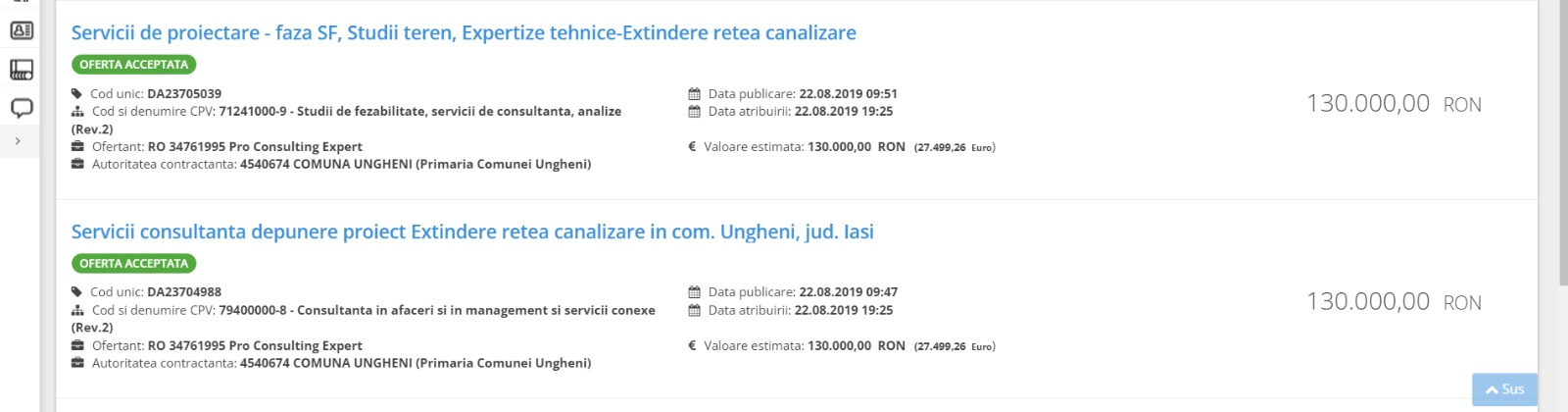Click the tag icon beside DA23704988

[x=76, y=292]
